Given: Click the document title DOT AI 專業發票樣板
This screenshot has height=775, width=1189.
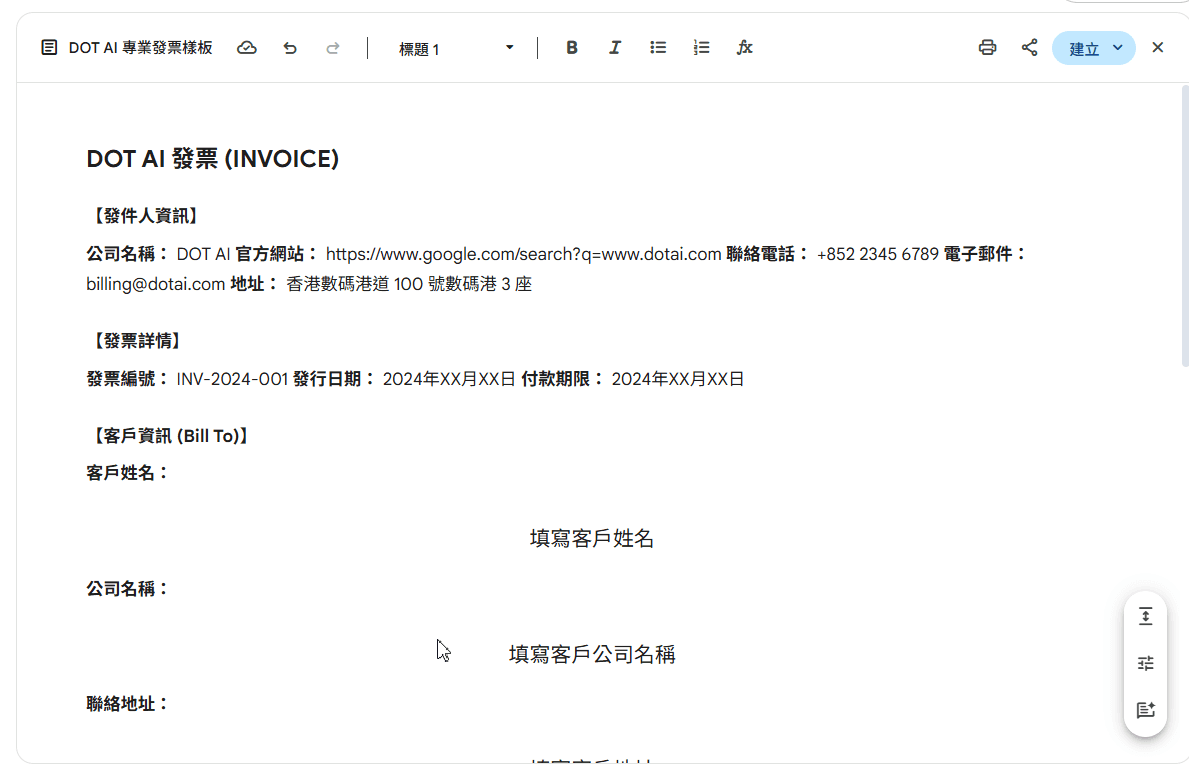Looking at the screenshot, I should [140, 48].
